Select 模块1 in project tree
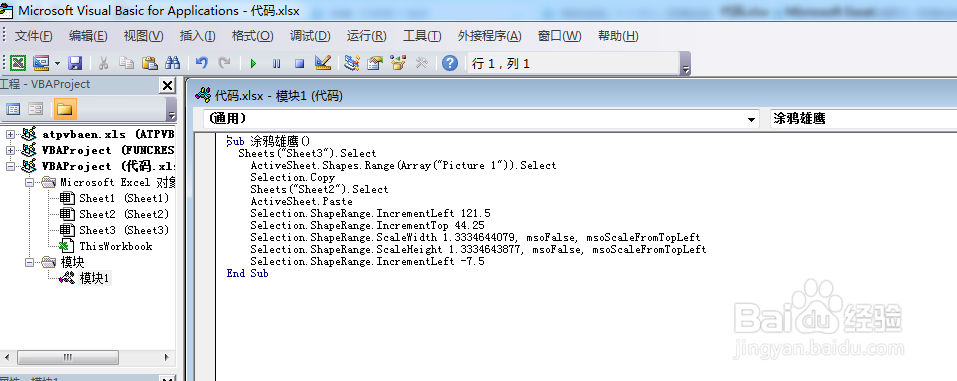The image size is (957, 381). point(94,278)
